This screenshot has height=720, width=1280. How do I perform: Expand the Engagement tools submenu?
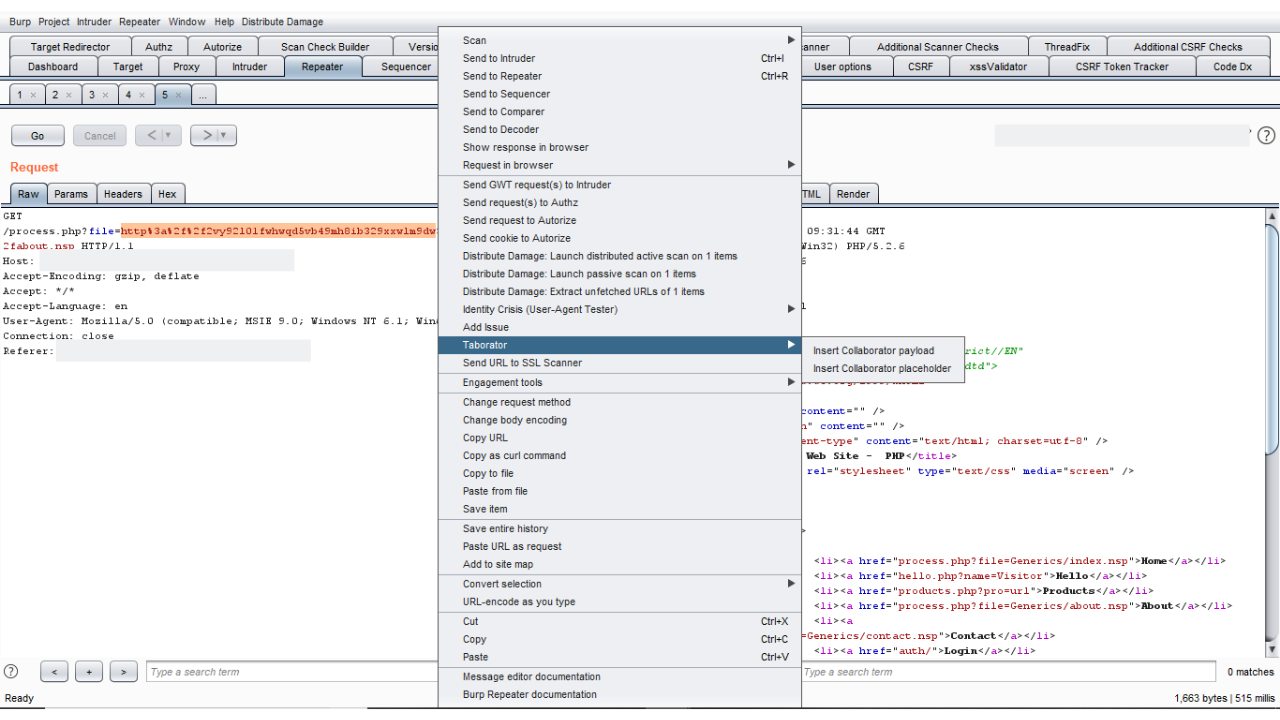click(x=620, y=382)
